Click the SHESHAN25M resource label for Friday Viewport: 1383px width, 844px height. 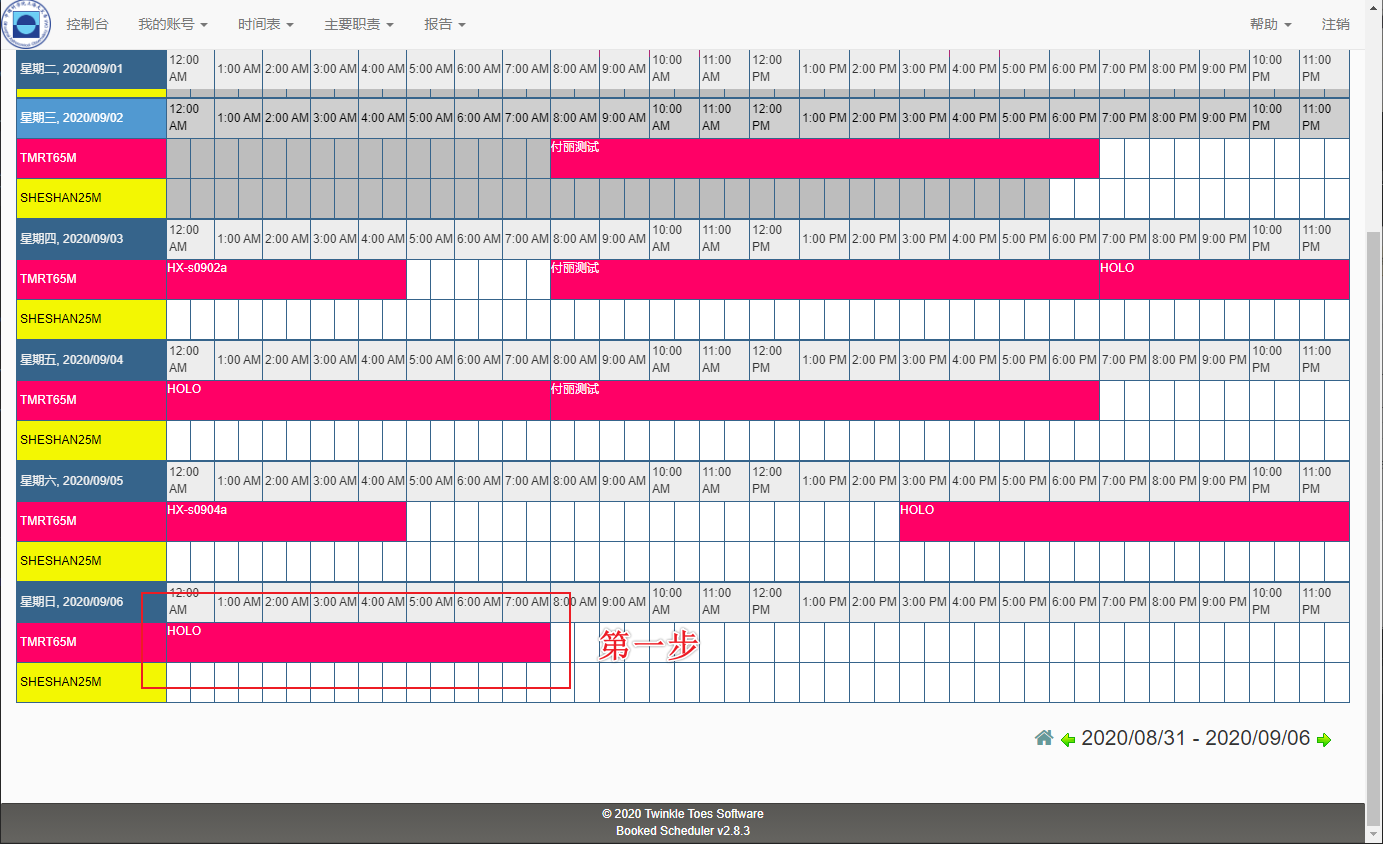tap(91, 440)
